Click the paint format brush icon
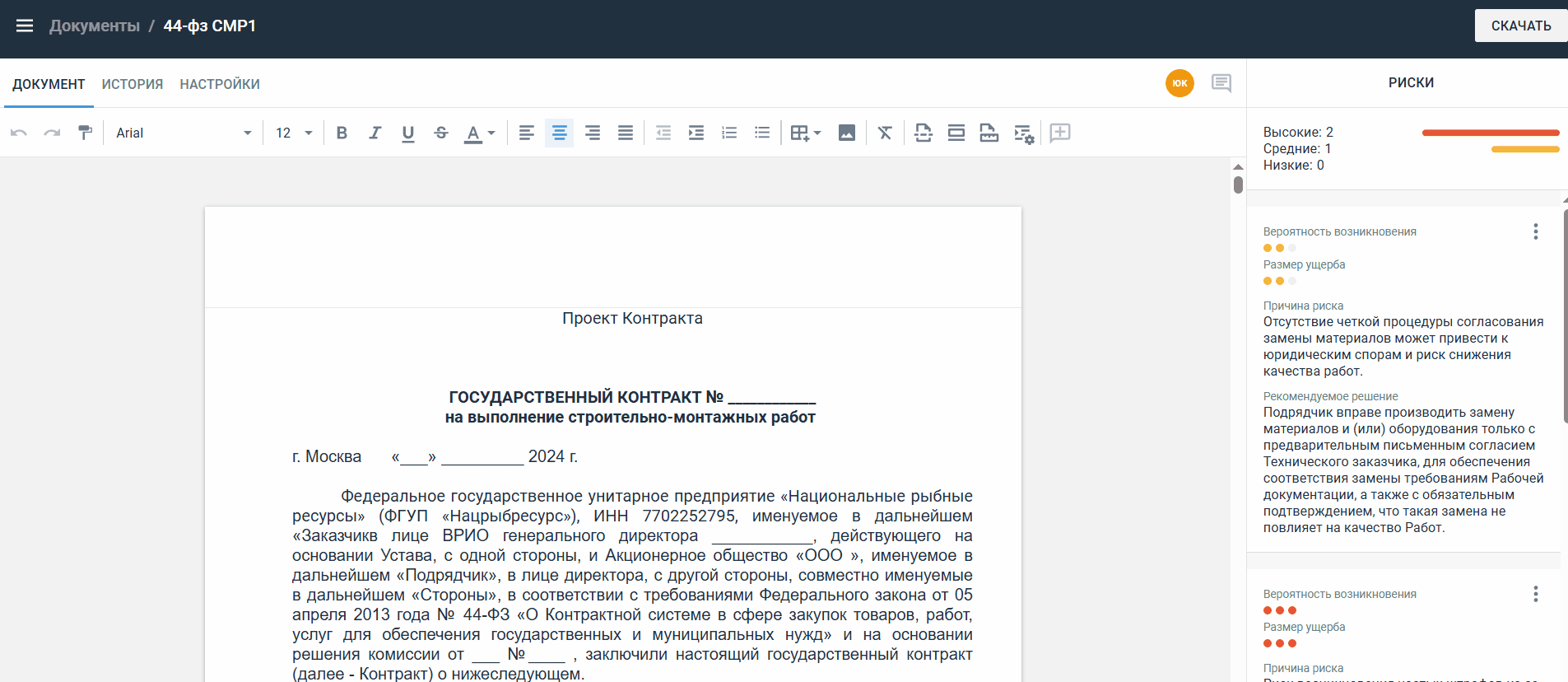The image size is (1568, 682). 85,133
